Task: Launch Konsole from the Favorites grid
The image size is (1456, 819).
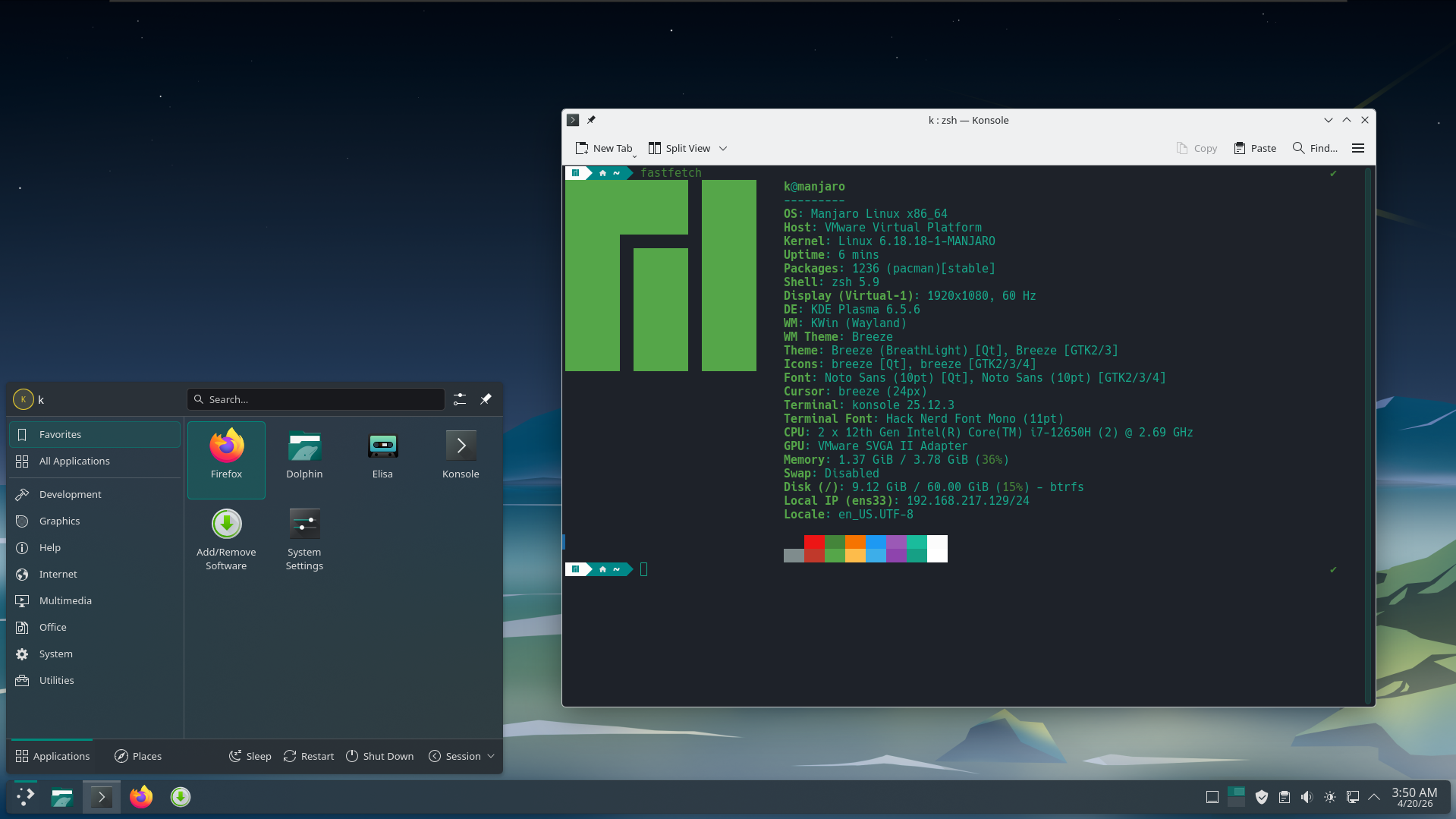Action: [x=461, y=459]
